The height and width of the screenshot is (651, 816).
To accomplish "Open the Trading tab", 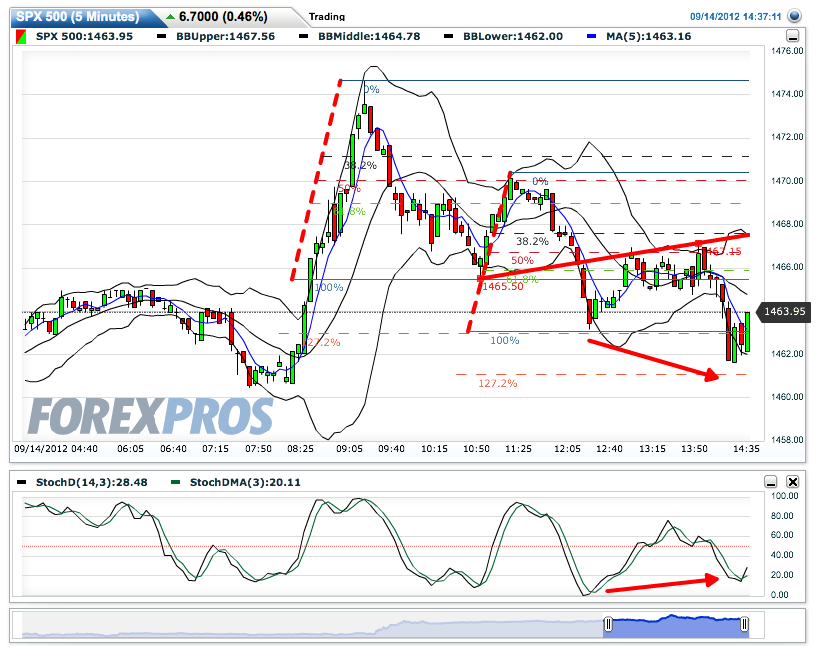I will (327, 17).
